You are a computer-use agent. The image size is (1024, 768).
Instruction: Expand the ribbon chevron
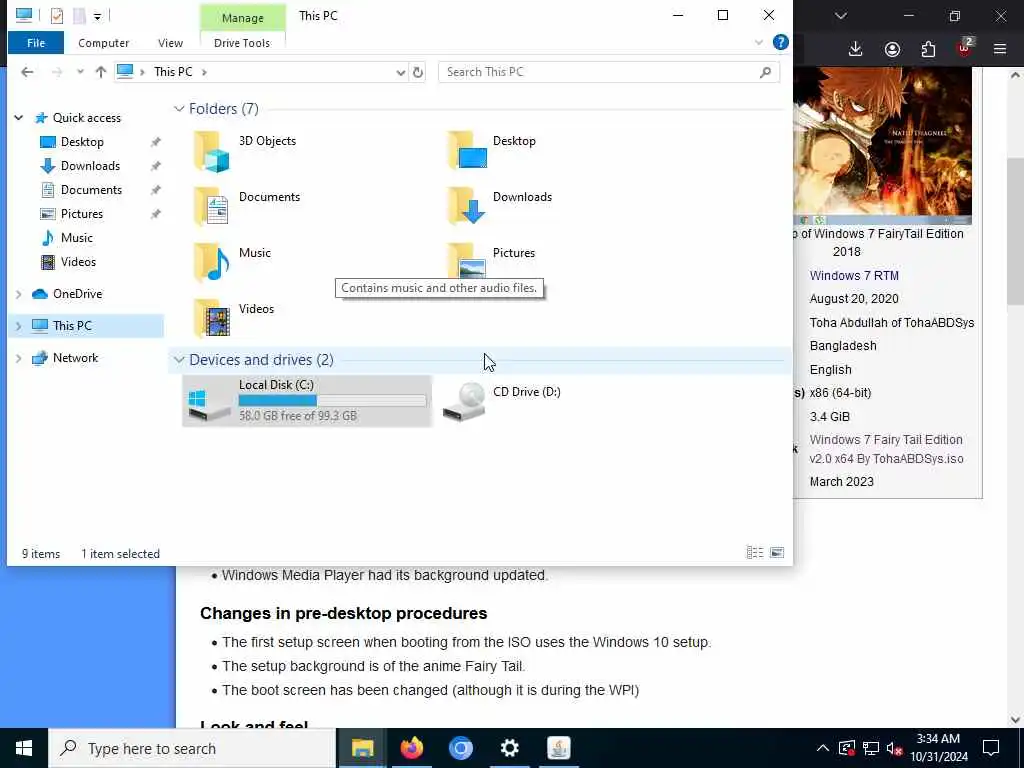tap(759, 42)
